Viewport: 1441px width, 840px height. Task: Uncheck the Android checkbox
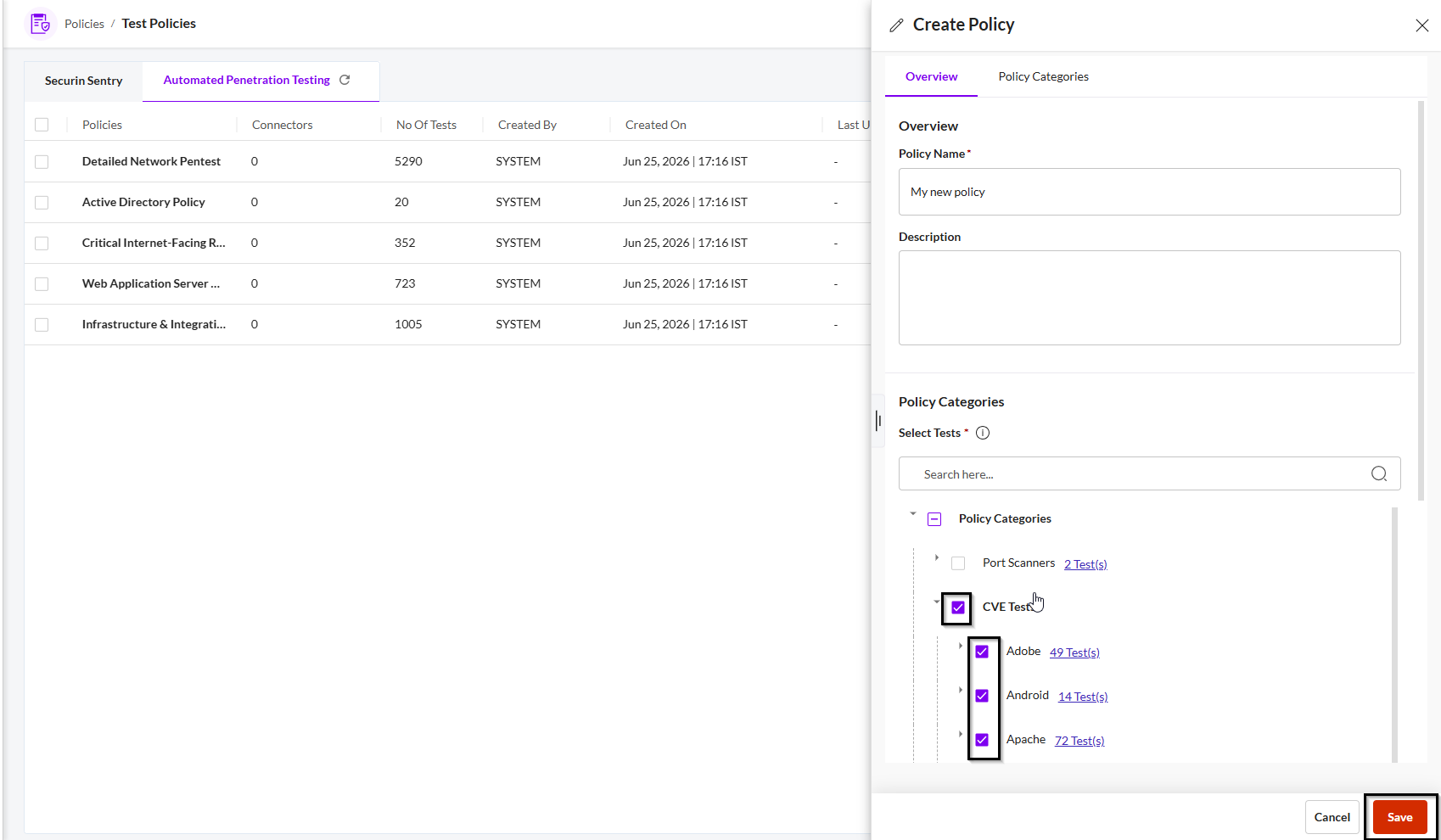[982, 696]
